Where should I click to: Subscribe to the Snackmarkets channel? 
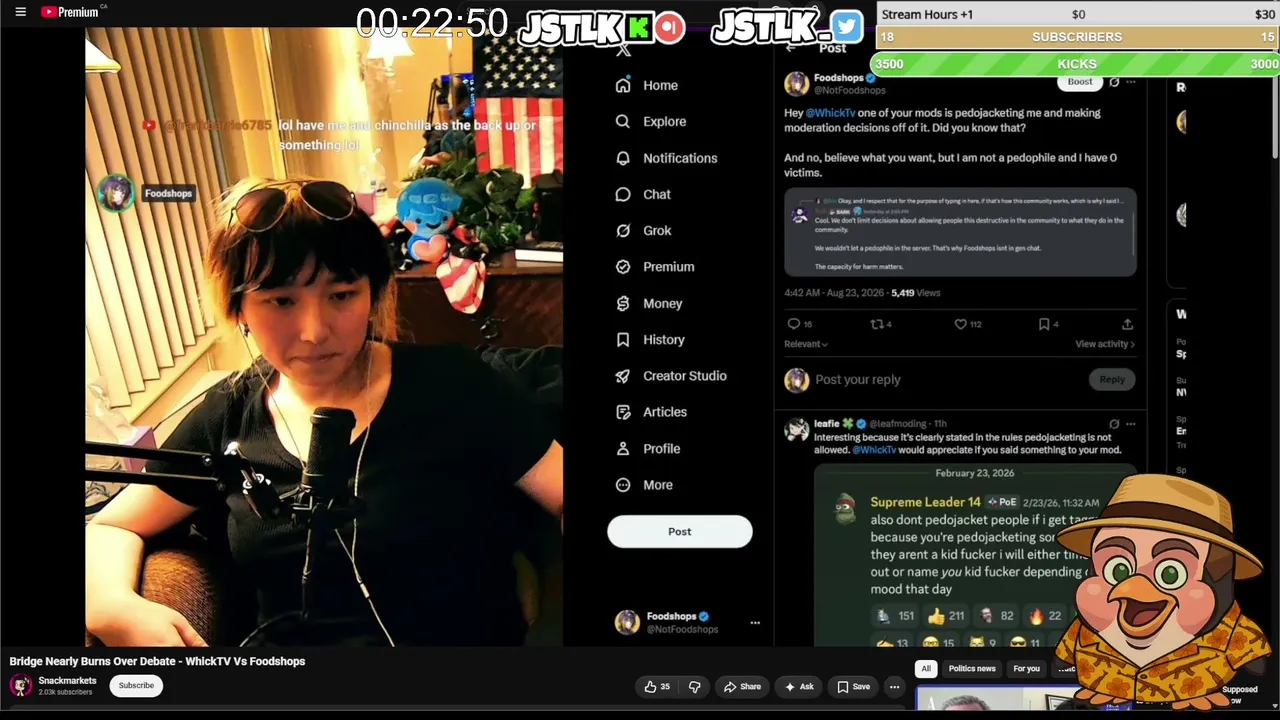point(136,686)
